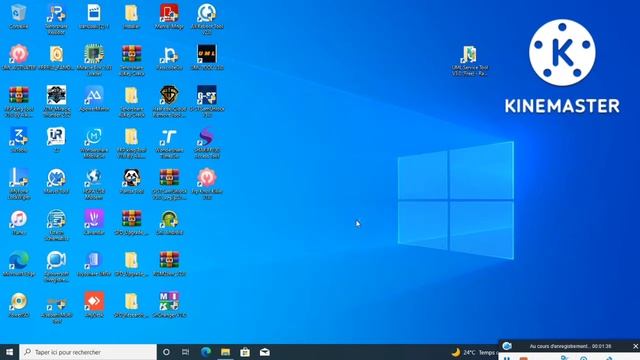This screenshot has width=640, height=360.
Task: Launch Edge from the taskbar
Action: click(206, 352)
